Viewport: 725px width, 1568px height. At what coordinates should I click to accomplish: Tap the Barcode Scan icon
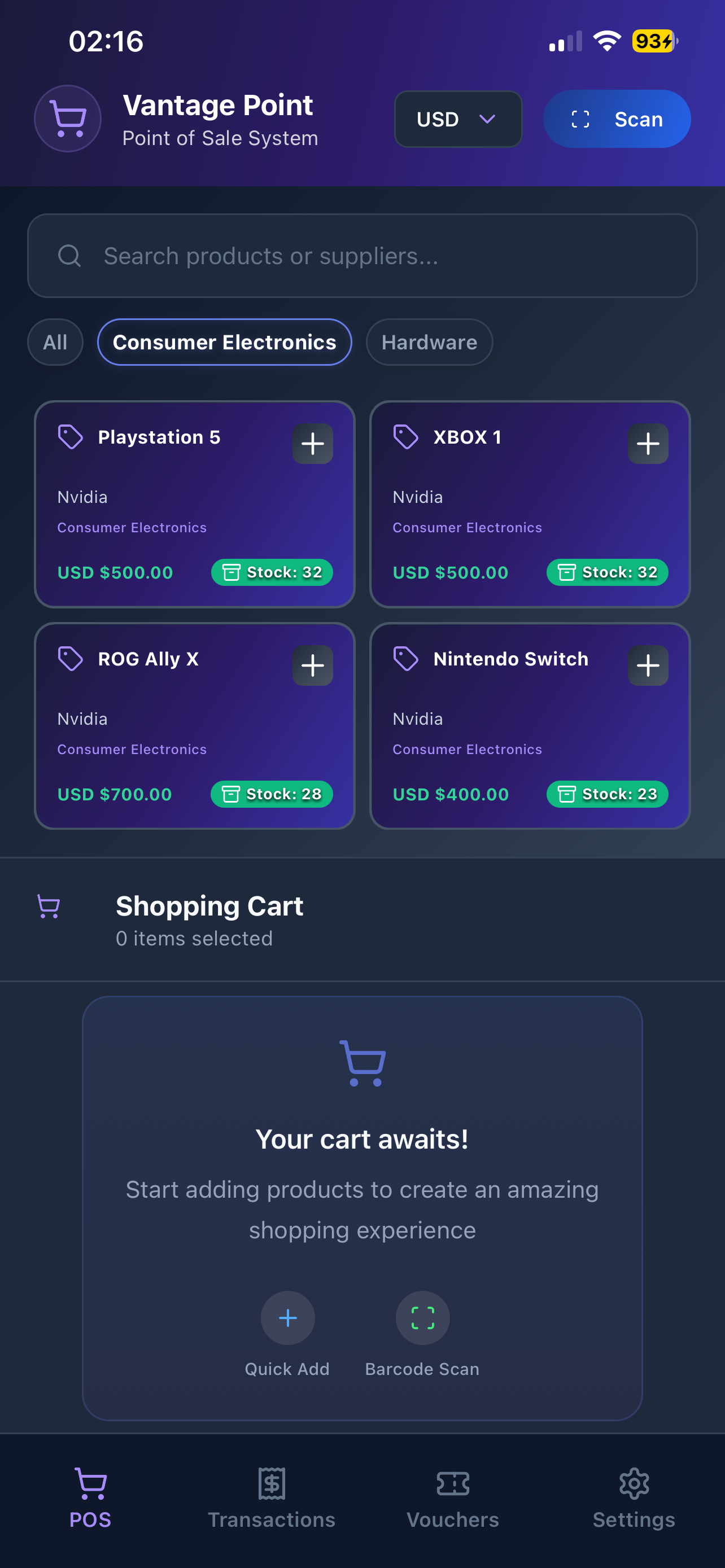click(x=422, y=1318)
